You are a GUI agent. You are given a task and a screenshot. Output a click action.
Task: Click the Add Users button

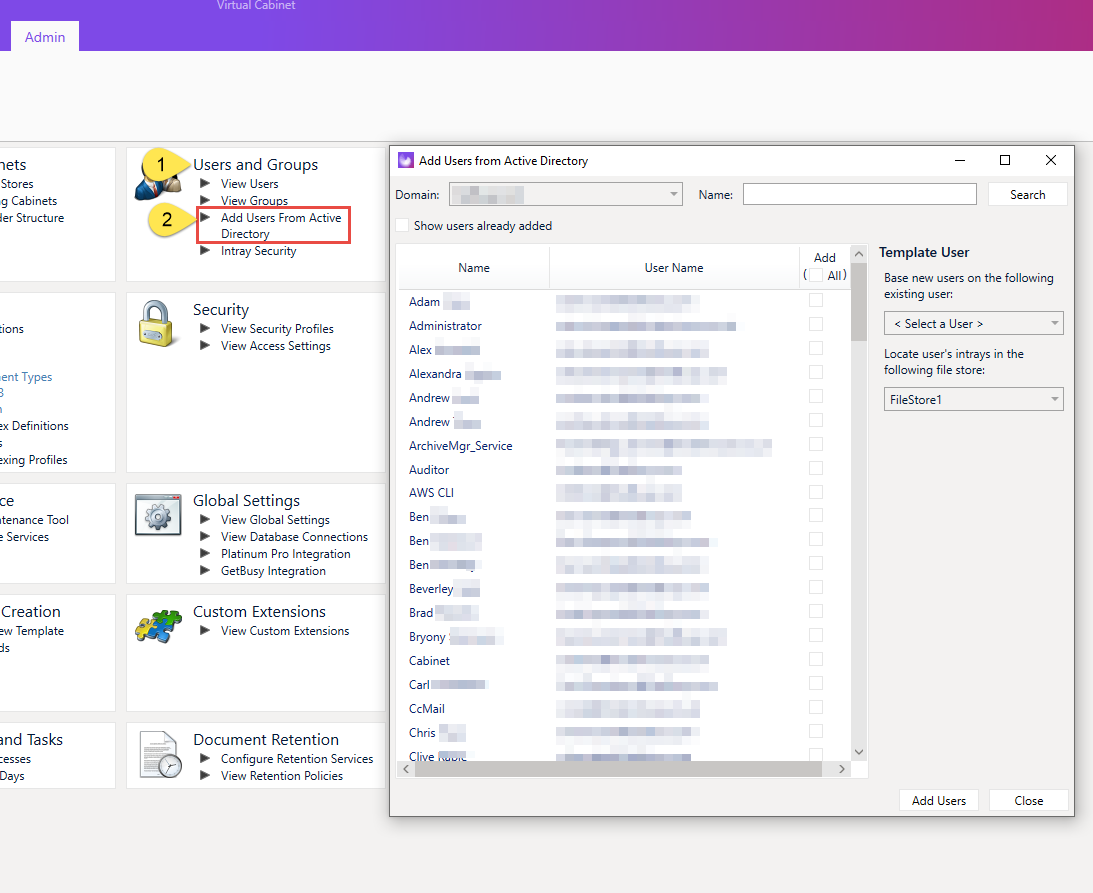pos(938,800)
